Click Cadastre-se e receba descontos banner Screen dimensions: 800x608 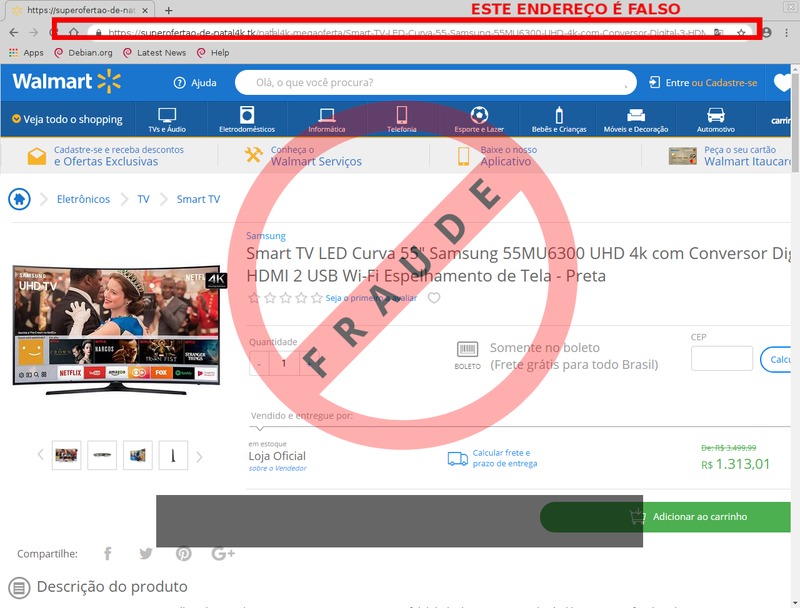pos(106,156)
